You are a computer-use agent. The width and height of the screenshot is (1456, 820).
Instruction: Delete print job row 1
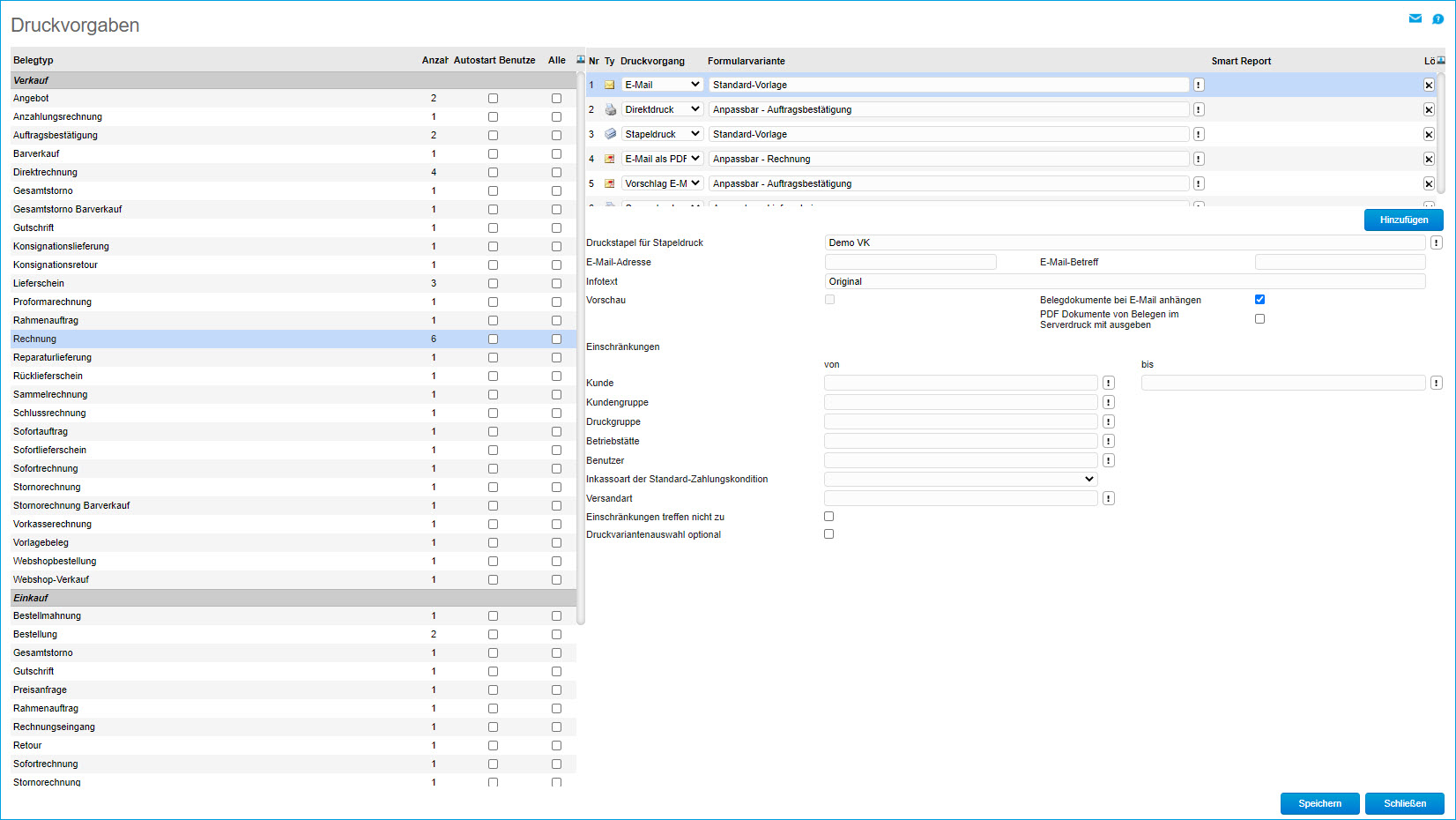tap(1429, 85)
